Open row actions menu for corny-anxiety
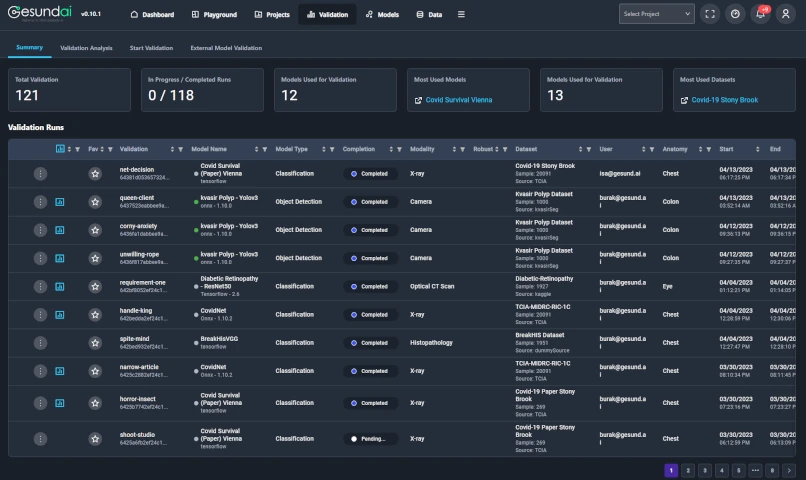Screen dimensions: 806x480 point(40,230)
